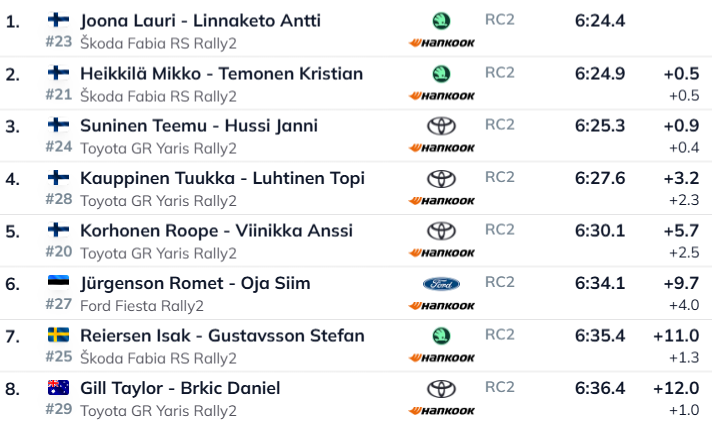This screenshot has width=712, height=422.
Task: Open Heikkilä Mikko - Temonen Kristian crew entry
Action: [221, 73]
